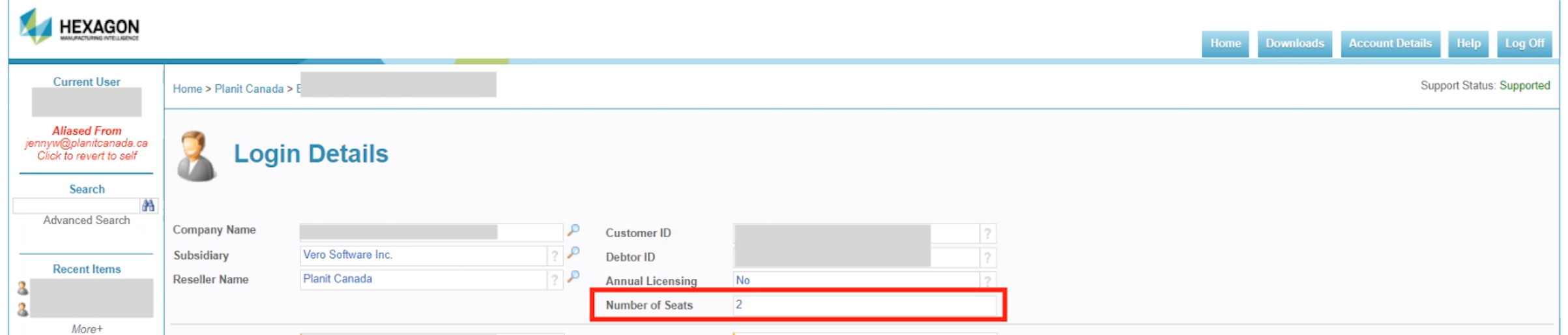Click the Login Details user avatar icon

click(196, 156)
